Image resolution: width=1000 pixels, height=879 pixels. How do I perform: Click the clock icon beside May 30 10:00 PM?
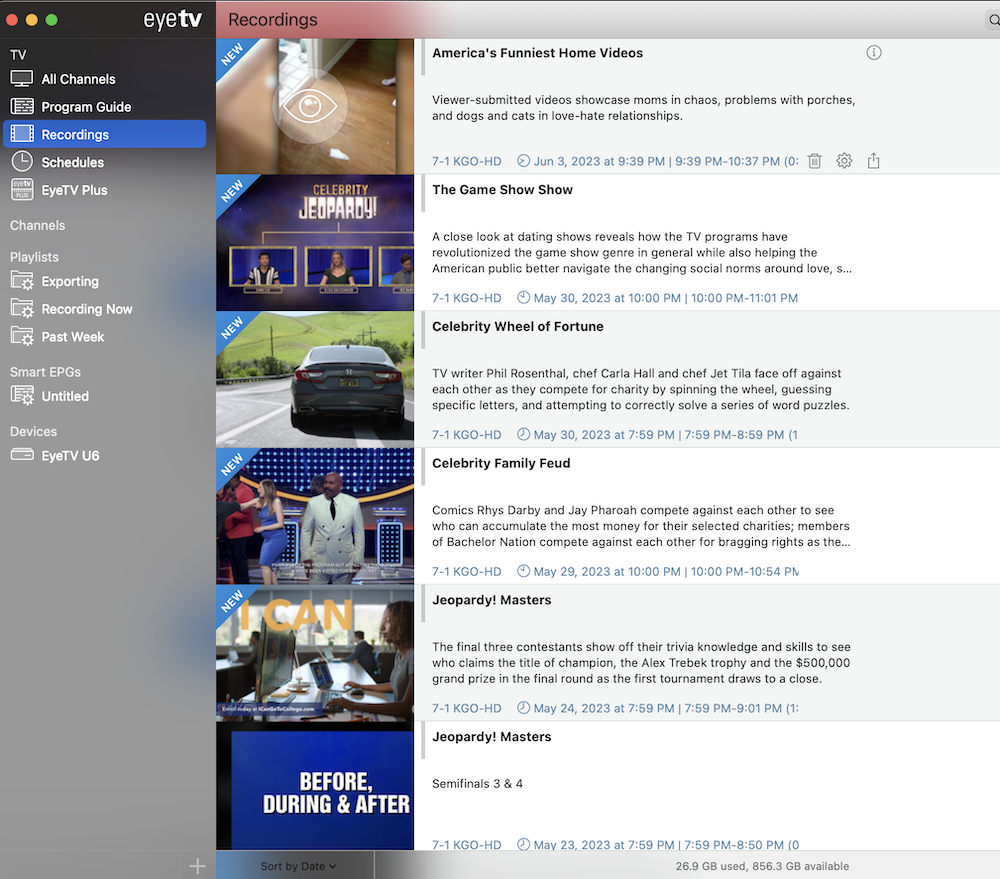523,297
